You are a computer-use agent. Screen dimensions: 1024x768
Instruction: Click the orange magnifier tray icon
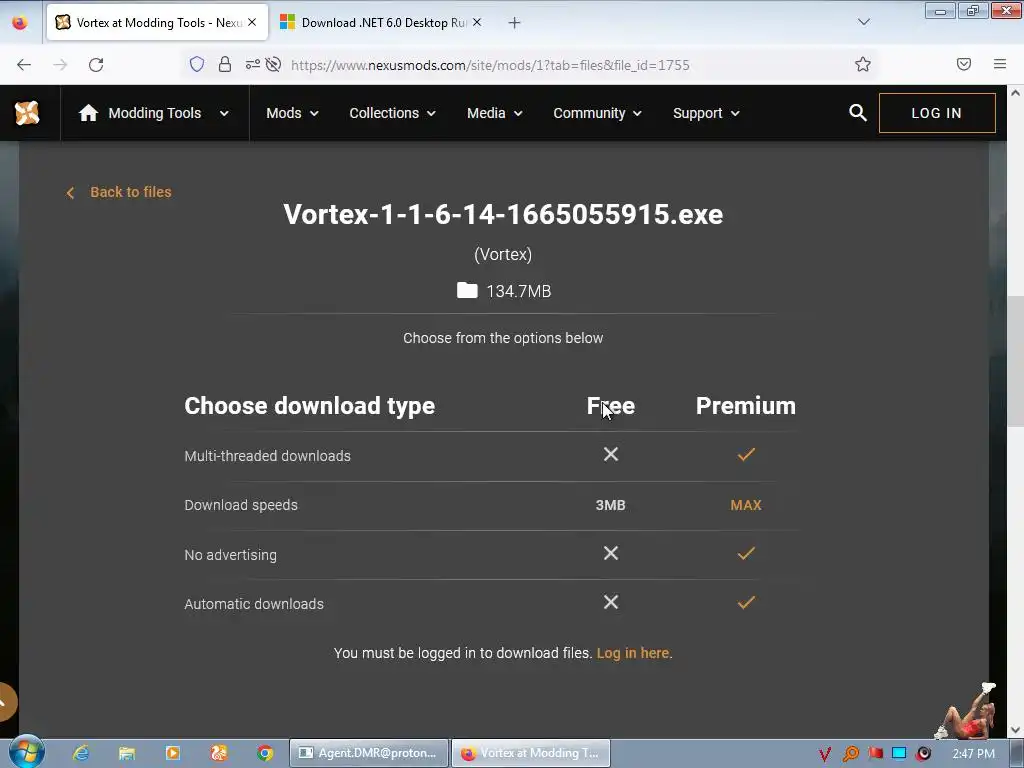click(x=850, y=754)
